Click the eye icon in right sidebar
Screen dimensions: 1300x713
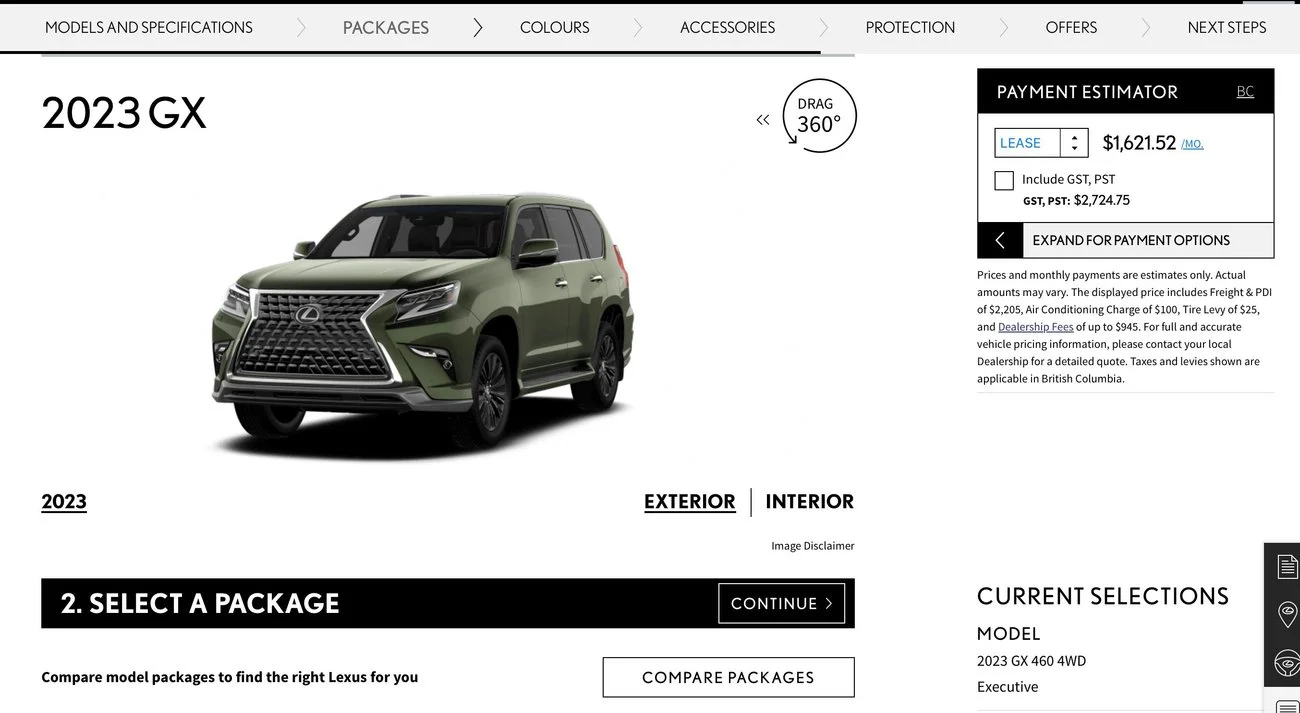tap(1287, 662)
